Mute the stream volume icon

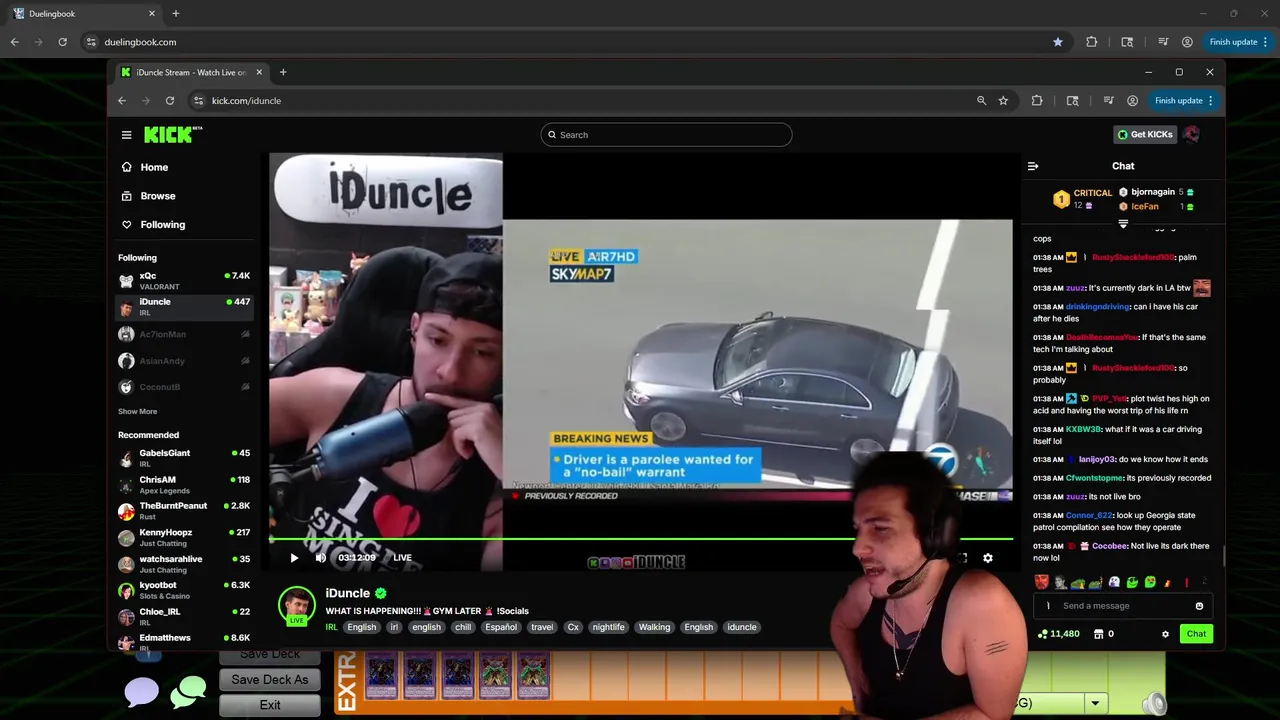tap(320, 558)
